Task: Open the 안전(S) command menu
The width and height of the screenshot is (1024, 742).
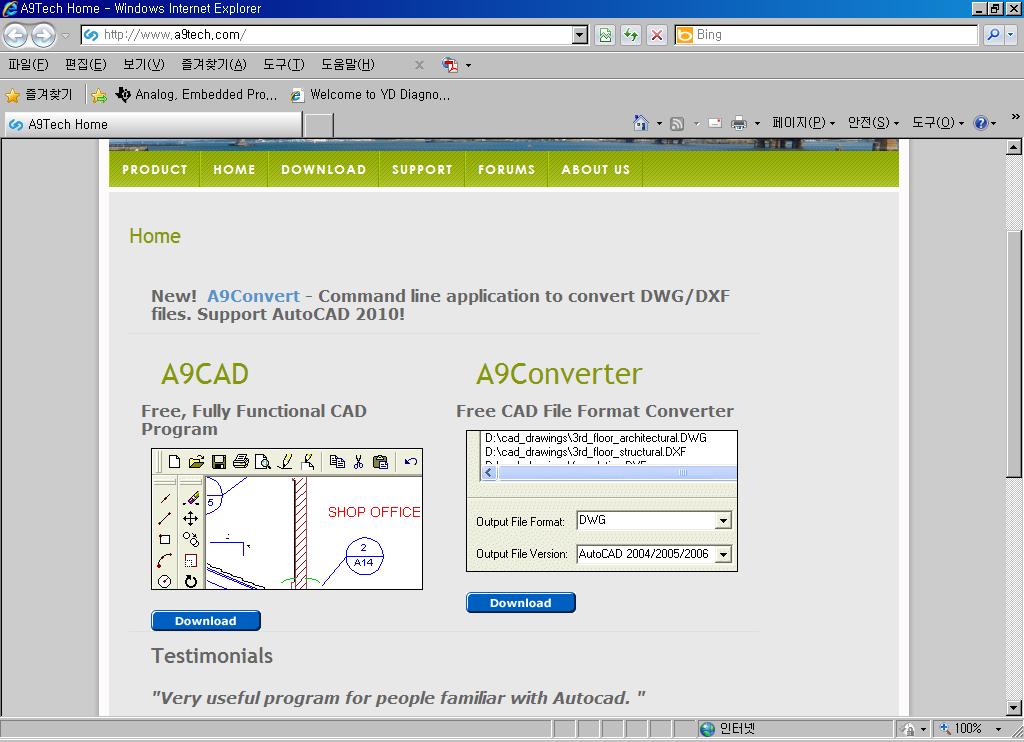Action: pos(873,122)
